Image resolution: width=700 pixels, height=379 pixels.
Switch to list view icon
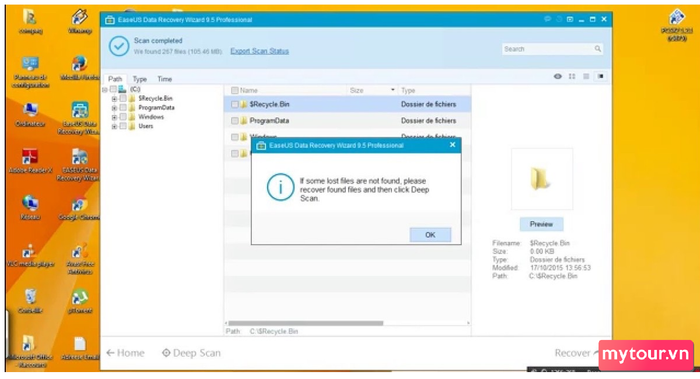pyautogui.click(x=586, y=76)
